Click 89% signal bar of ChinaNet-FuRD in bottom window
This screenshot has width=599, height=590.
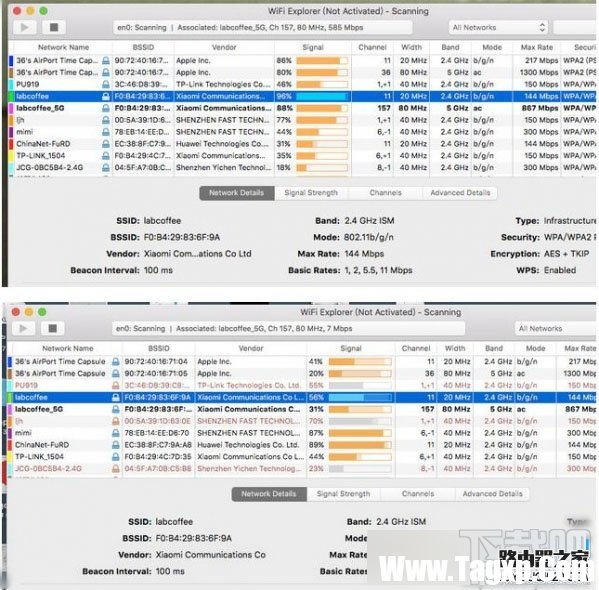point(360,445)
